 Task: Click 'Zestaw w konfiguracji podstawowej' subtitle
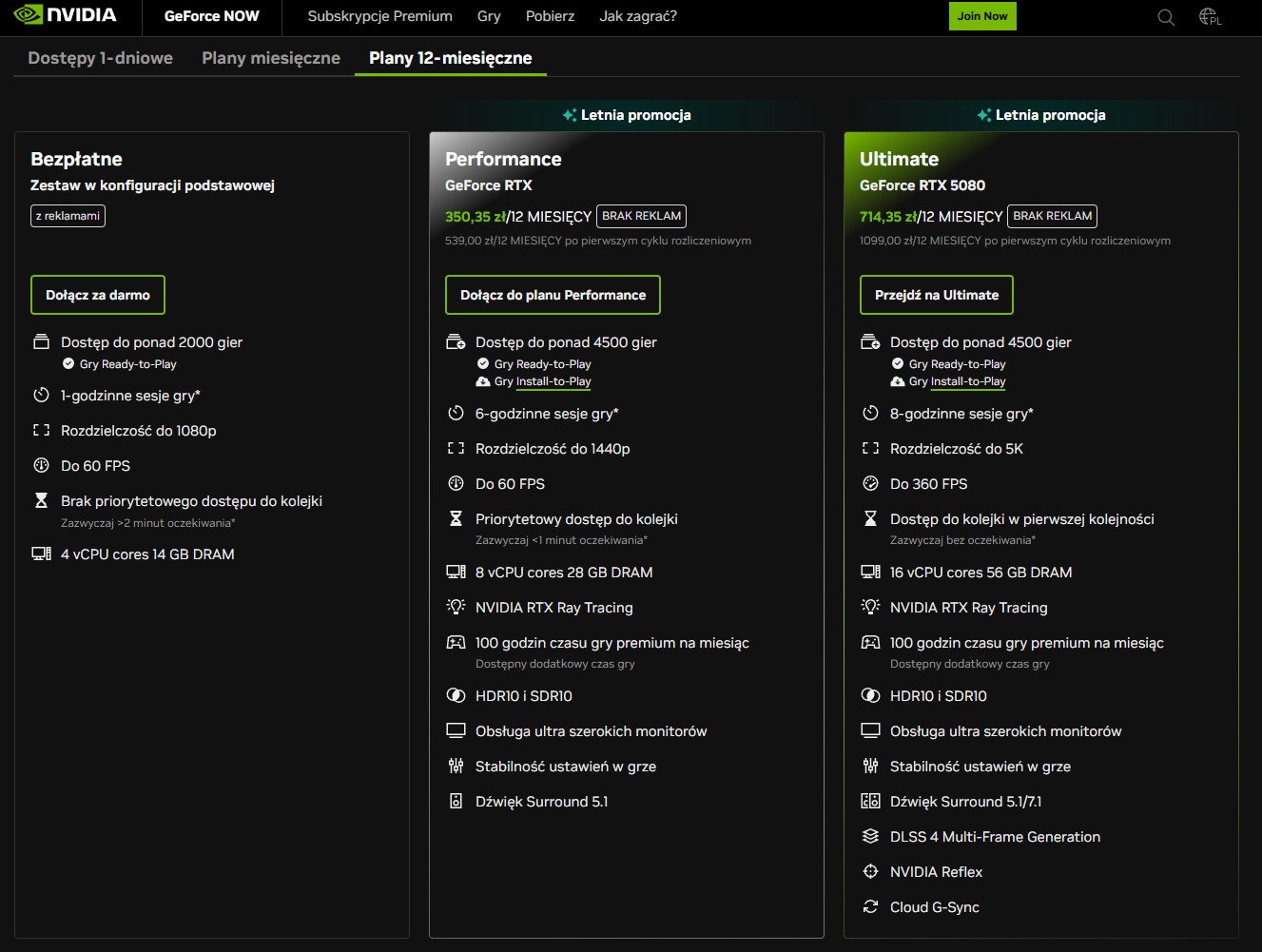pos(152,185)
